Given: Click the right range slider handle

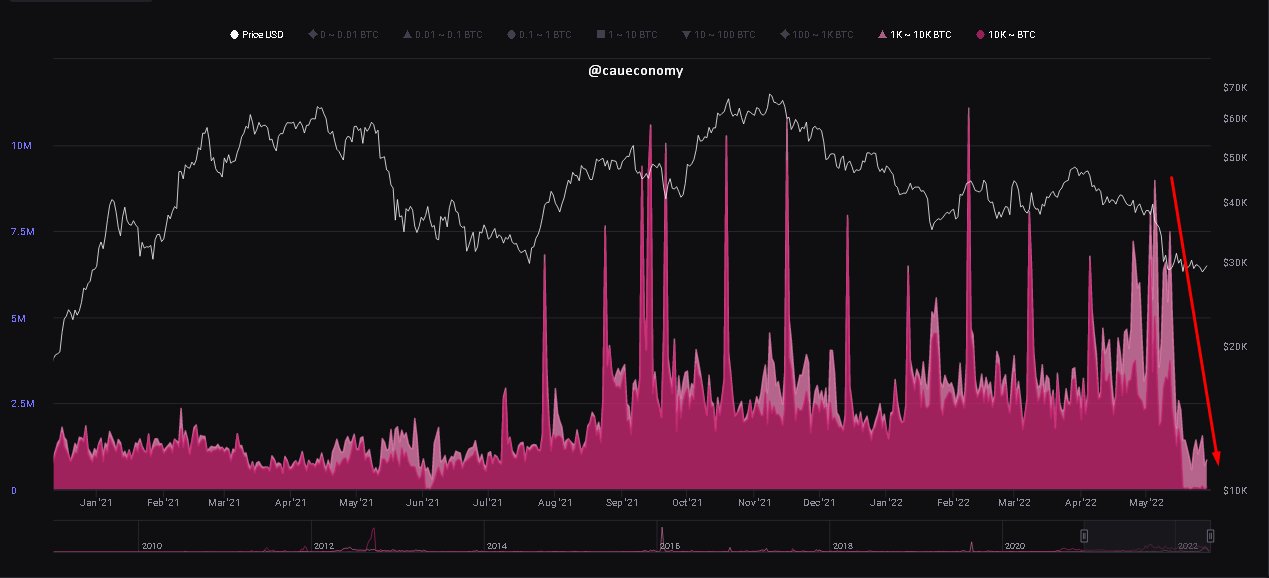Looking at the screenshot, I should pyautogui.click(x=1210, y=537).
